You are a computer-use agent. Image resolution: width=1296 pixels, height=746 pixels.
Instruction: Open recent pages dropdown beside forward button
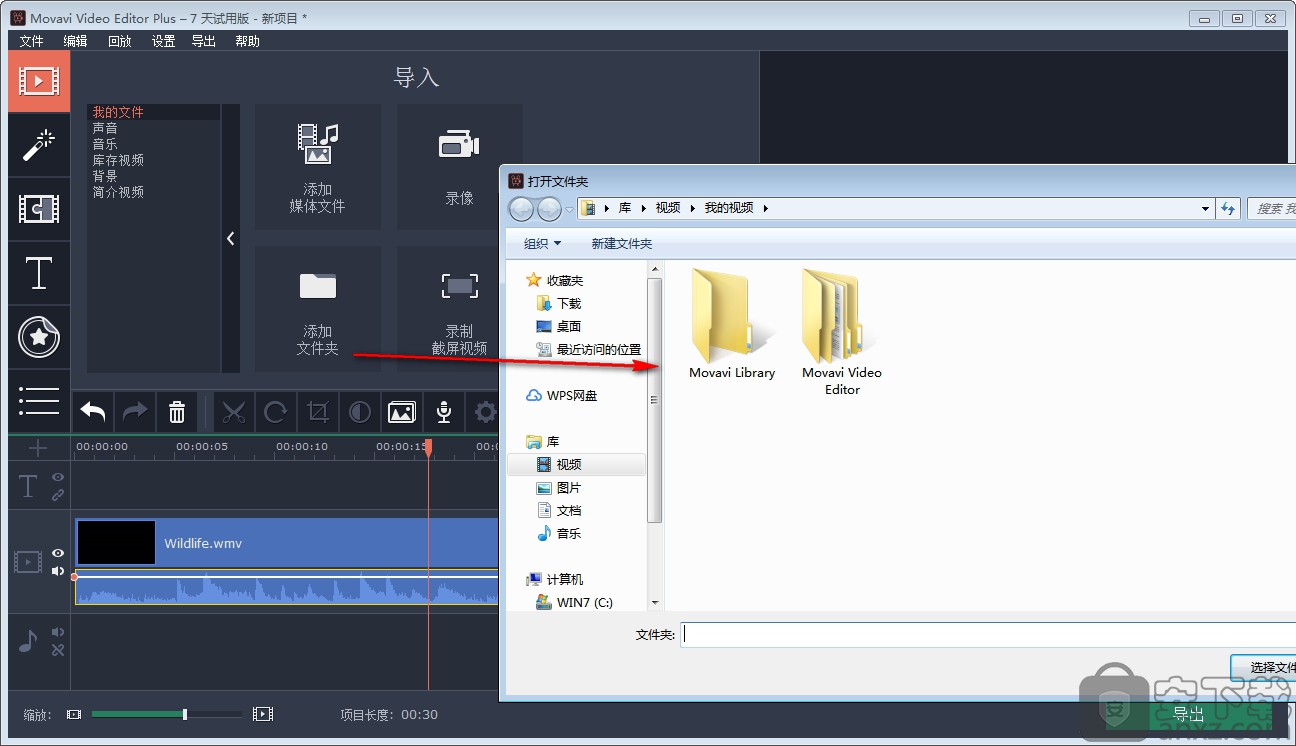tap(569, 209)
